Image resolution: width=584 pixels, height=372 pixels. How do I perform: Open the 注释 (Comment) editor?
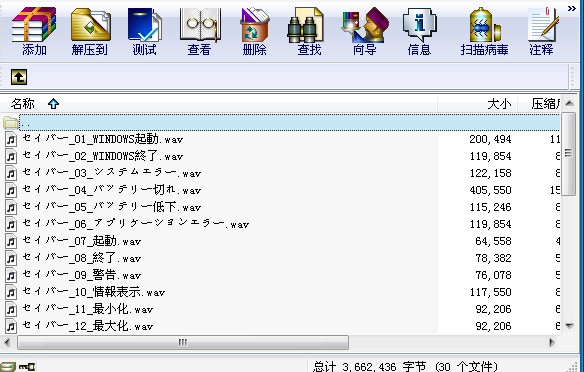(542, 32)
